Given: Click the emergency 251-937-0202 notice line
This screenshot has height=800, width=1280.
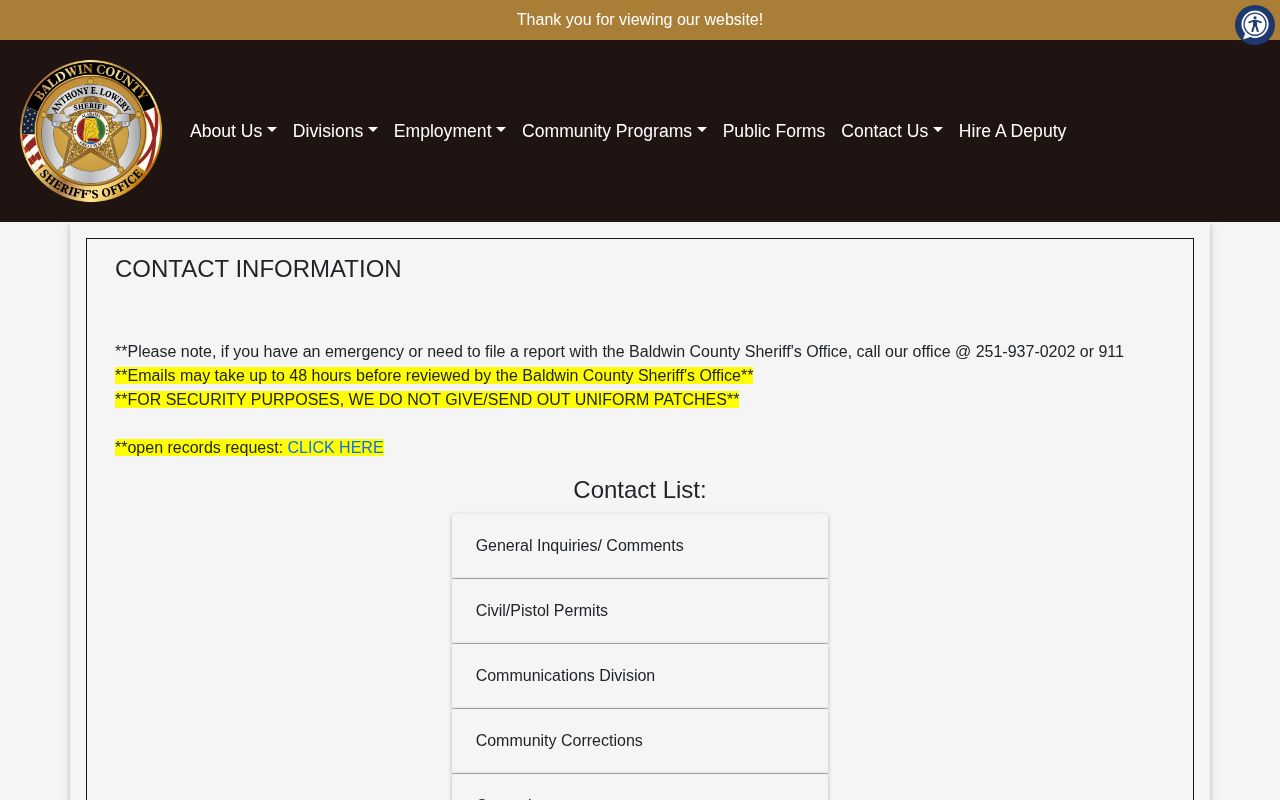Looking at the screenshot, I should (619, 352).
